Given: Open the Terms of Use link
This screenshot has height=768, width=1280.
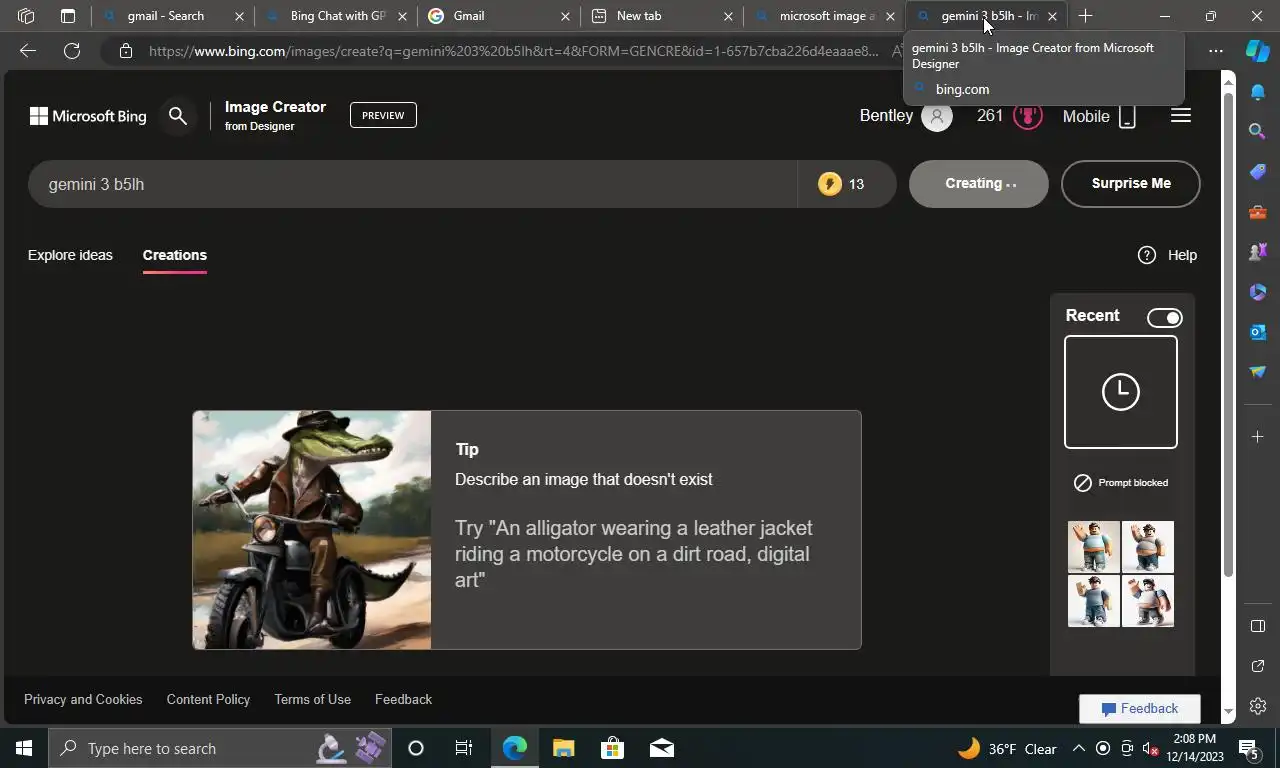Looking at the screenshot, I should (313, 699).
